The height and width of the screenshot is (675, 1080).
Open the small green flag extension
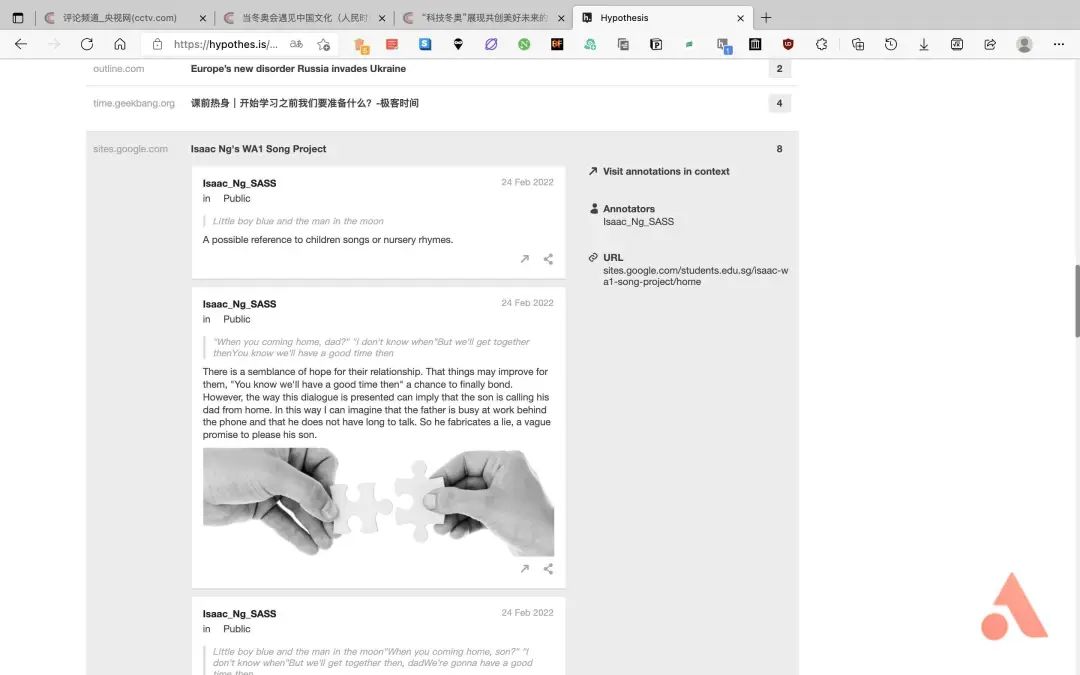689,44
